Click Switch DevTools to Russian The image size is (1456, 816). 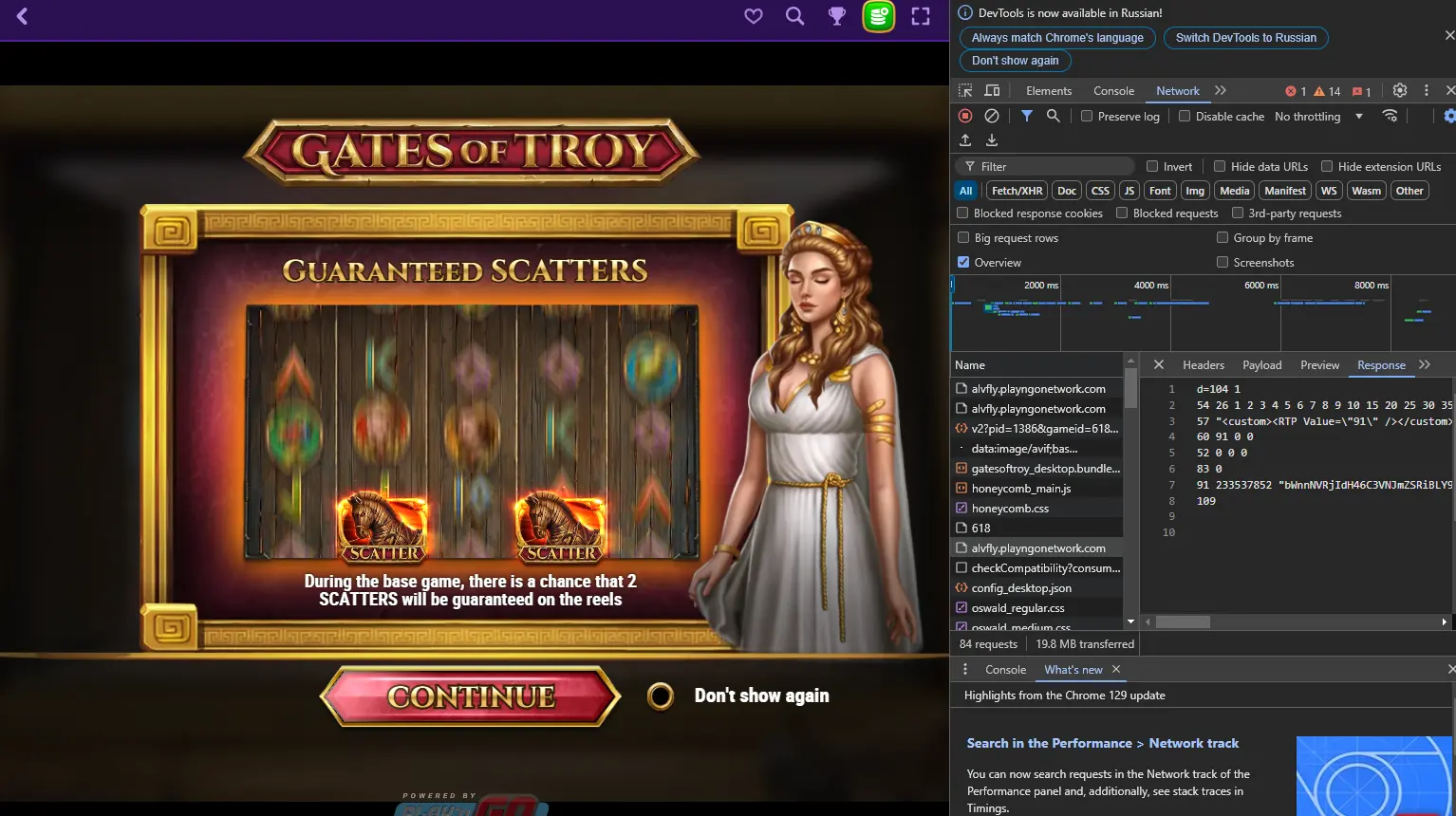(x=1245, y=38)
